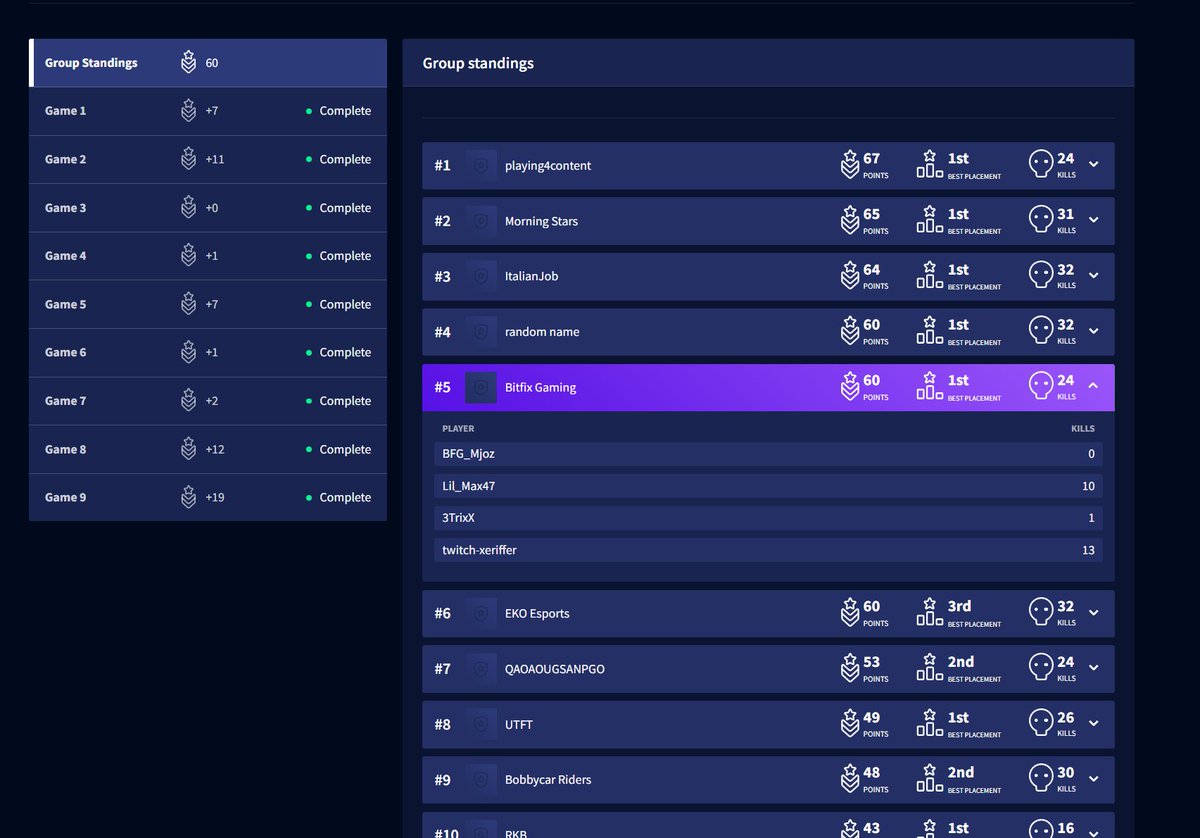1200x838 pixels.
Task: Click the Bobbycar Riders team name
Action: point(548,780)
